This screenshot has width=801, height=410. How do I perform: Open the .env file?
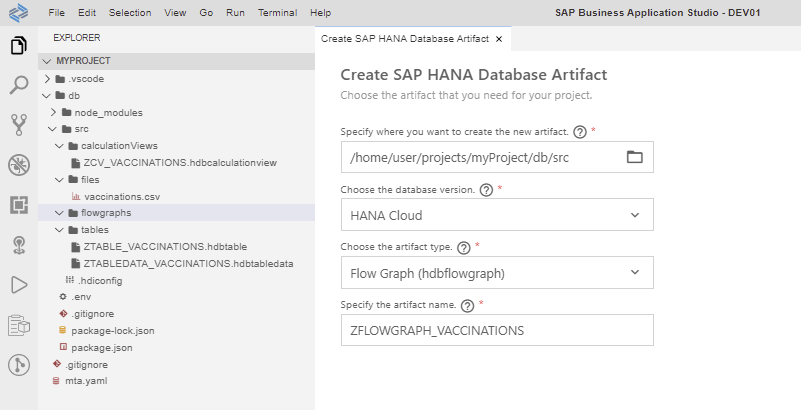(x=81, y=297)
